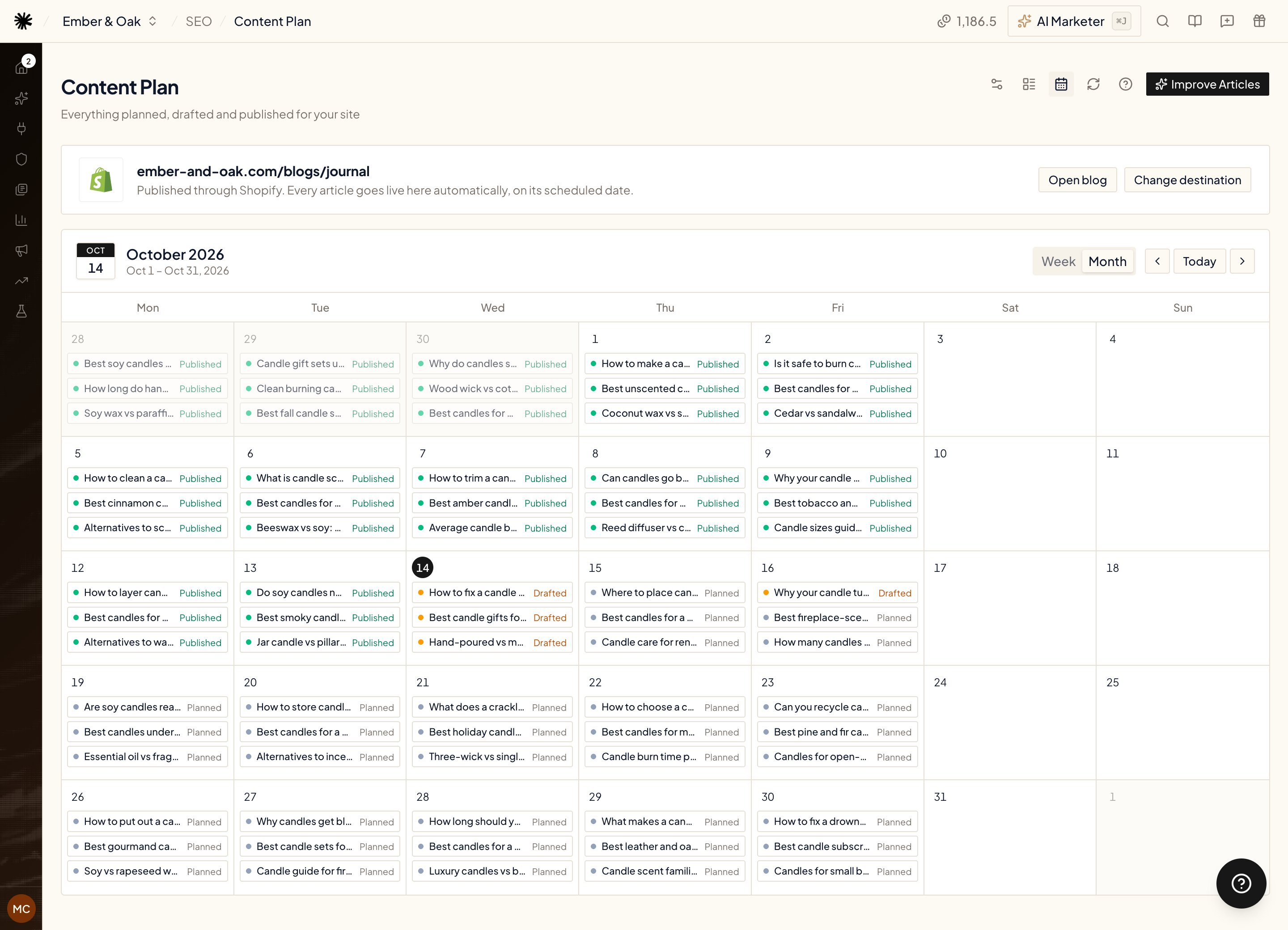This screenshot has height=930, width=1288.
Task: Open the home icon in sidebar
Action: pyautogui.click(x=21, y=68)
